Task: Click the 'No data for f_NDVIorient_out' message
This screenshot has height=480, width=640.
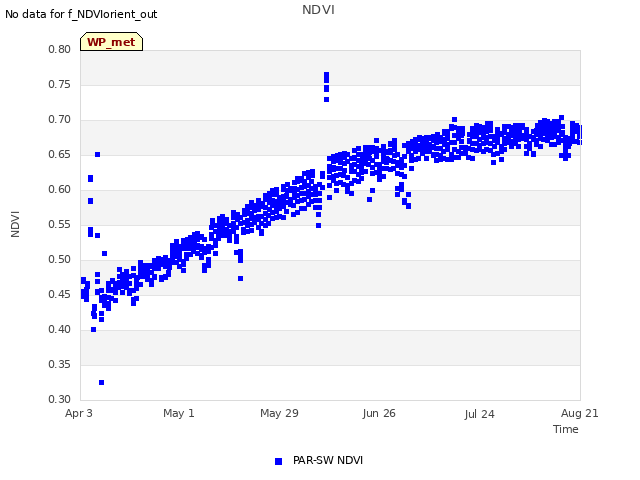Action: [x=81, y=14]
